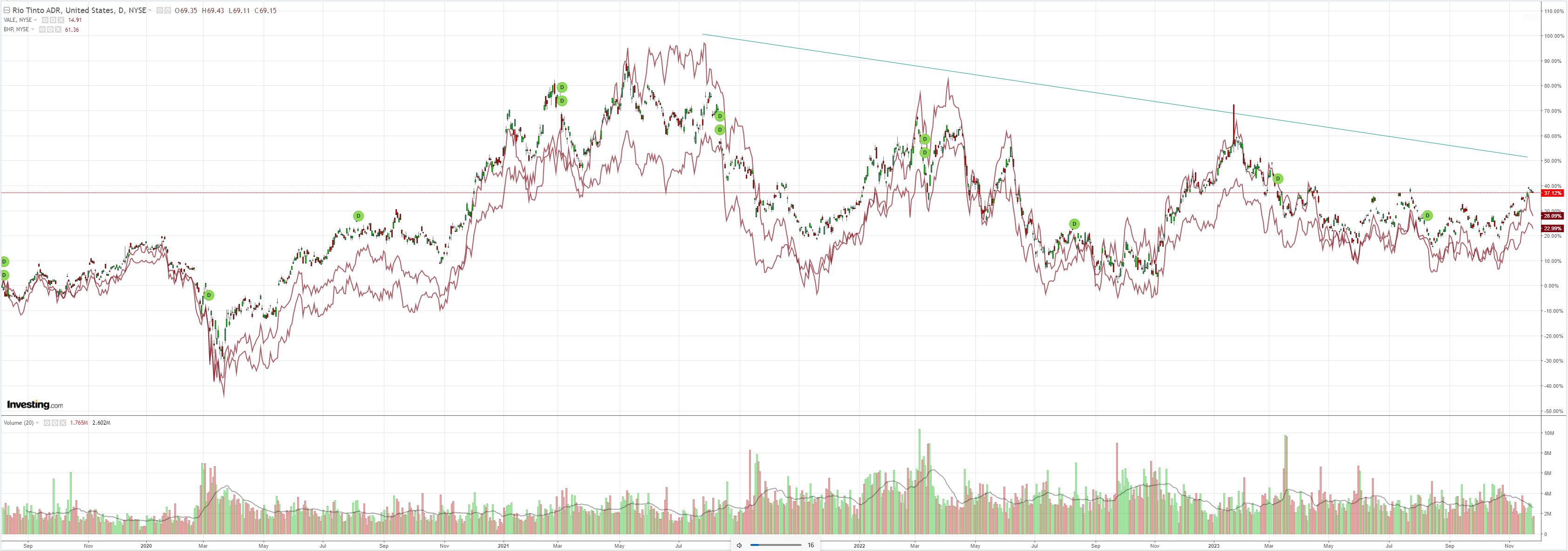Hide the Rio Tinto ADR main series

[x=159, y=10]
